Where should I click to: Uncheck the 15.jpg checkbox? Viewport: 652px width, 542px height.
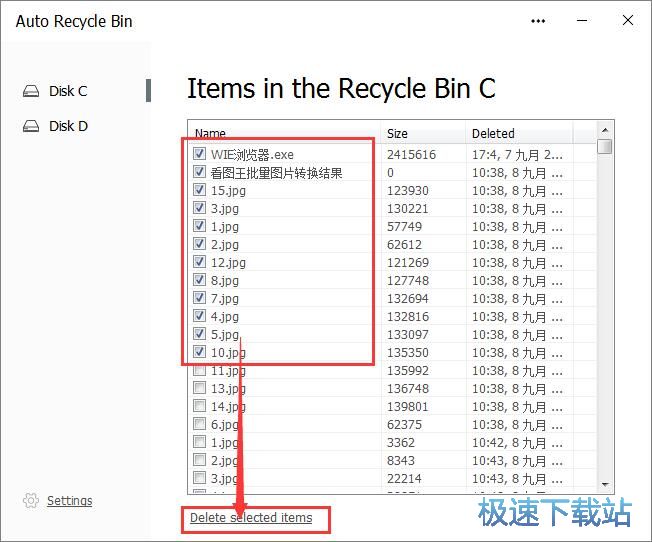(x=199, y=190)
